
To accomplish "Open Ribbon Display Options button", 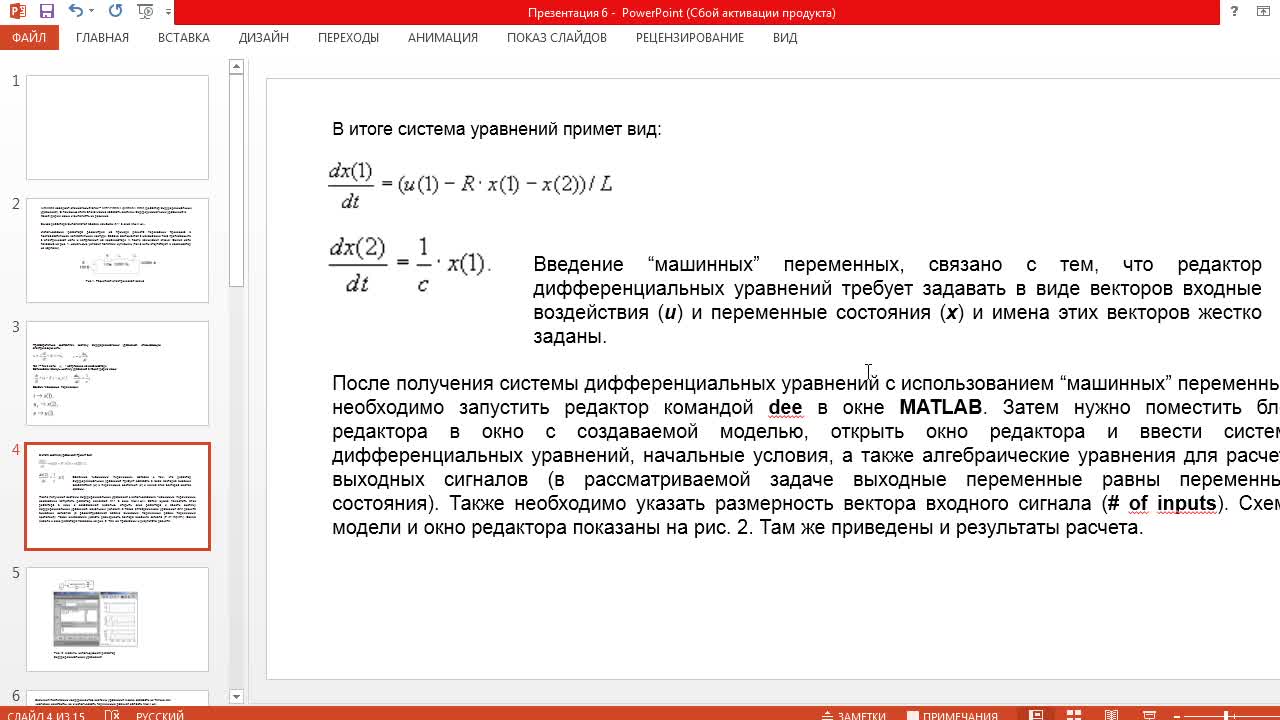I will pos(1264,12).
